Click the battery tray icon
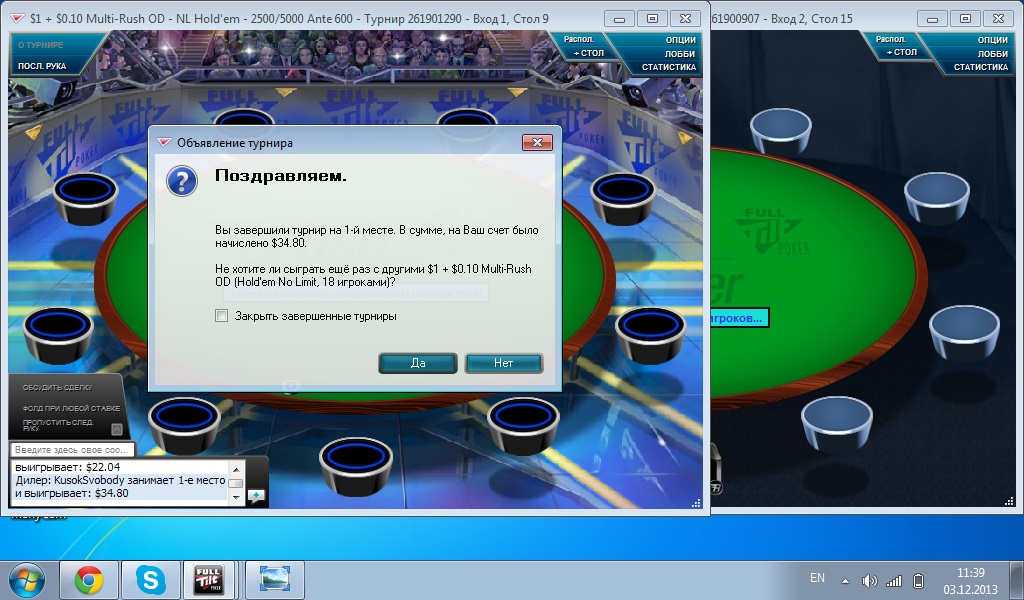Image resolution: width=1024 pixels, height=600 pixels. point(918,580)
